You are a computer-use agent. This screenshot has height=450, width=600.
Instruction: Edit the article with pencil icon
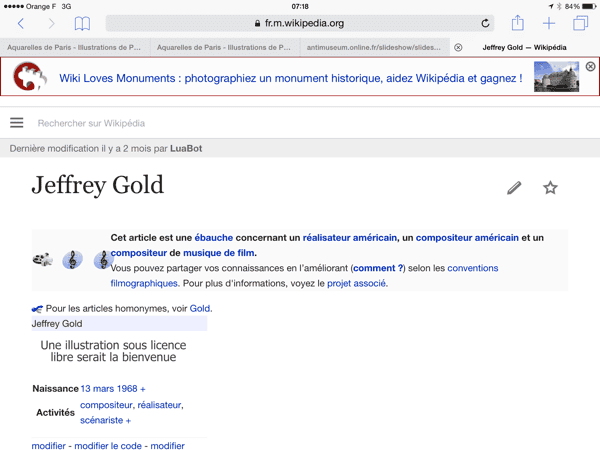coord(514,188)
